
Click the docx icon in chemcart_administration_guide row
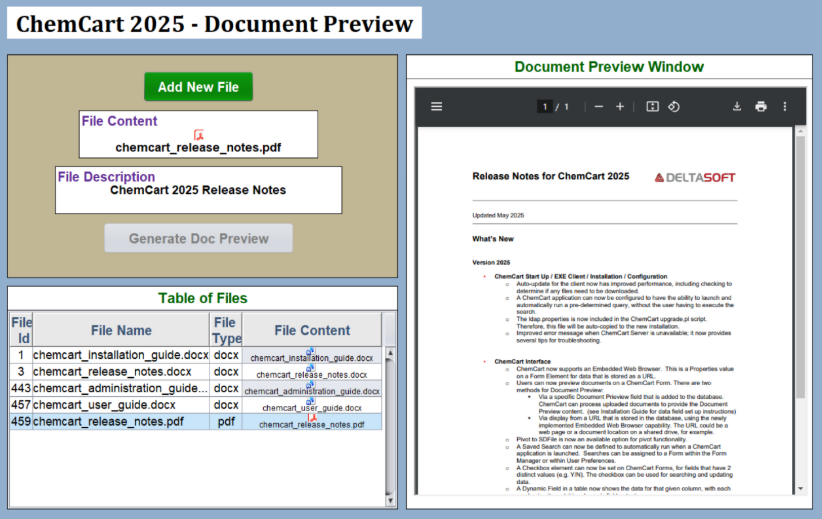(310, 385)
